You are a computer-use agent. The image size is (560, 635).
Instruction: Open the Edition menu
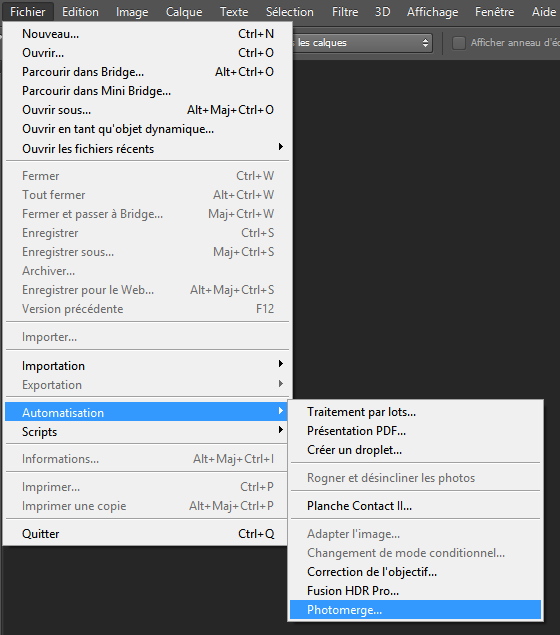pyautogui.click(x=80, y=12)
